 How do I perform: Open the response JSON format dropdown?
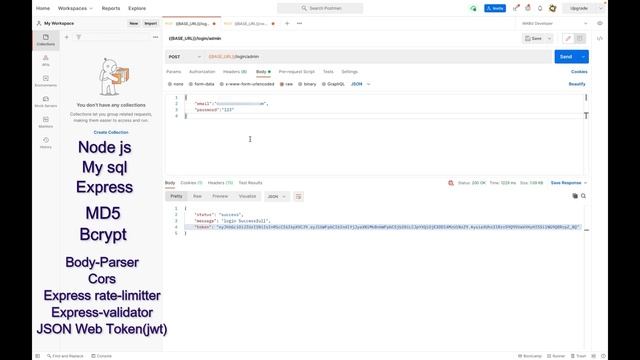point(276,196)
